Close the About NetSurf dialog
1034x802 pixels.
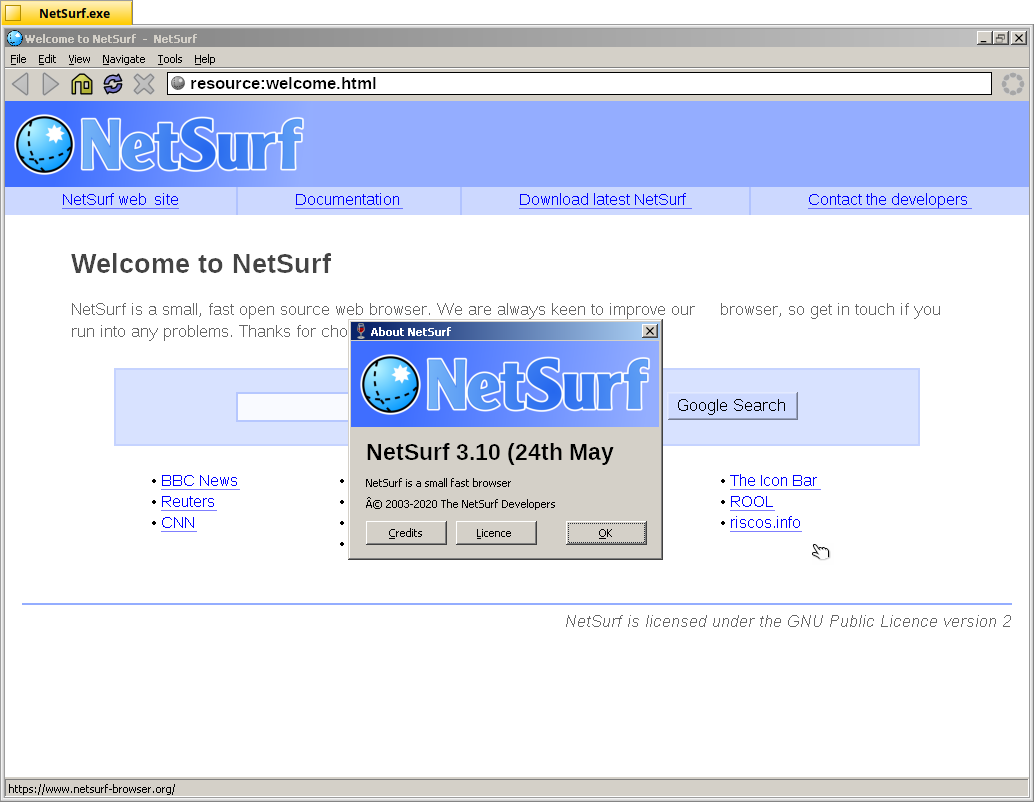click(650, 331)
